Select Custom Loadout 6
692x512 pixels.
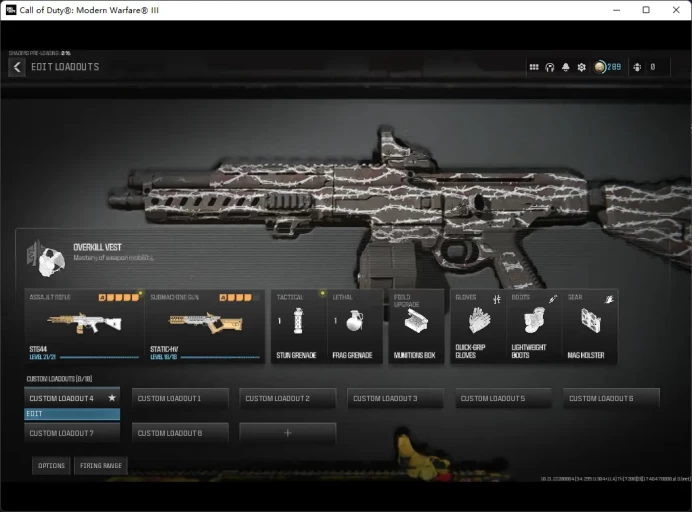tap(611, 398)
